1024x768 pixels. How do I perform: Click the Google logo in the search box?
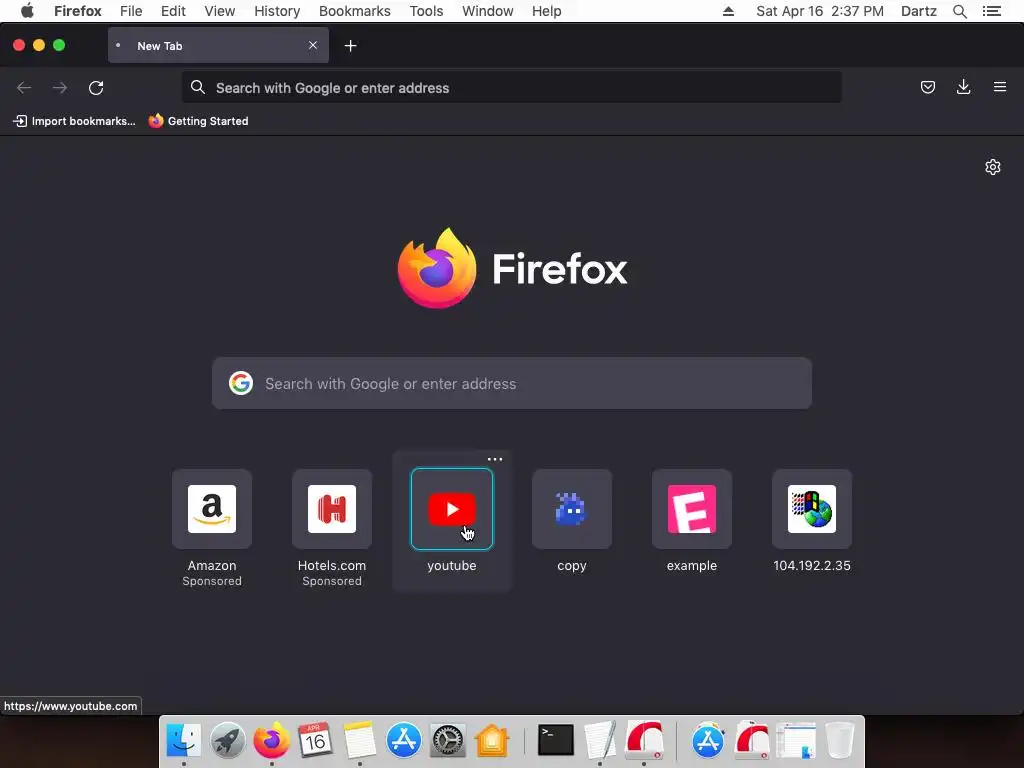241,383
